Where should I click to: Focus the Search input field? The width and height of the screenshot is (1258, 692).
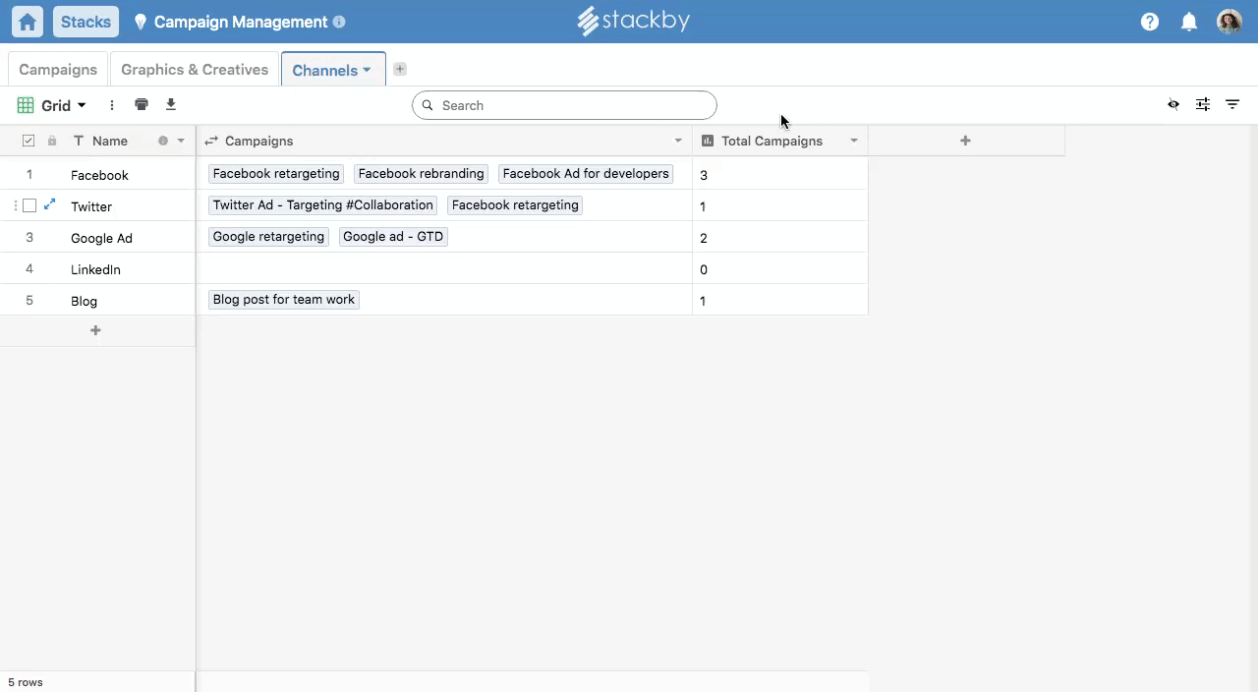click(x=564, y=105)
